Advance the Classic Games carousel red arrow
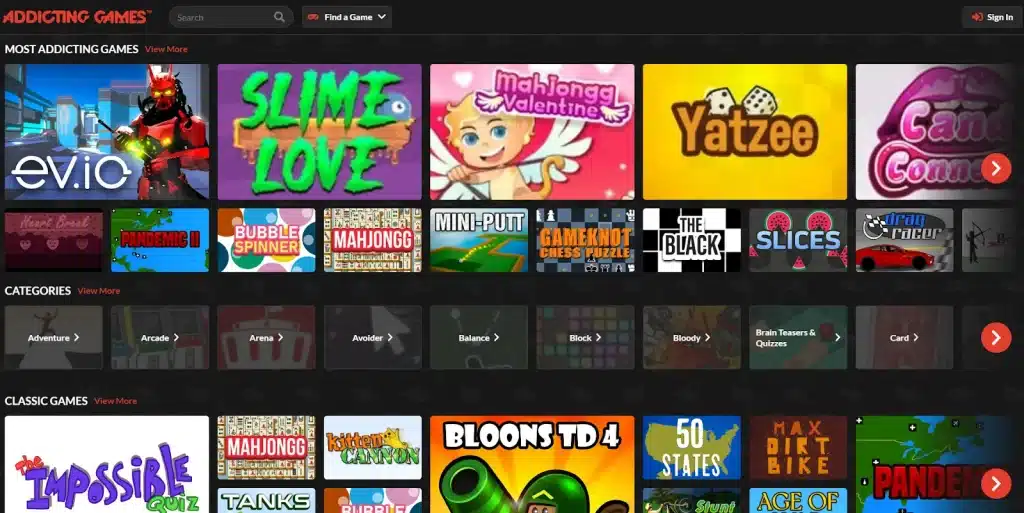Image resolution: width=1024 pixels, height=513 pixels. click(996, 484)
